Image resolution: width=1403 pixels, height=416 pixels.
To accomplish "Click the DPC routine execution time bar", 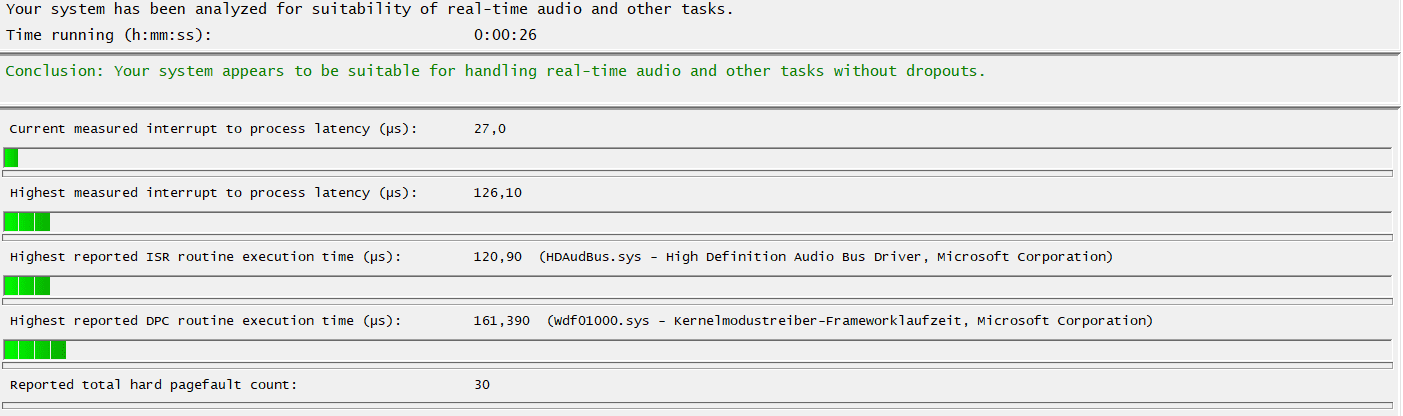I will 697,350.
